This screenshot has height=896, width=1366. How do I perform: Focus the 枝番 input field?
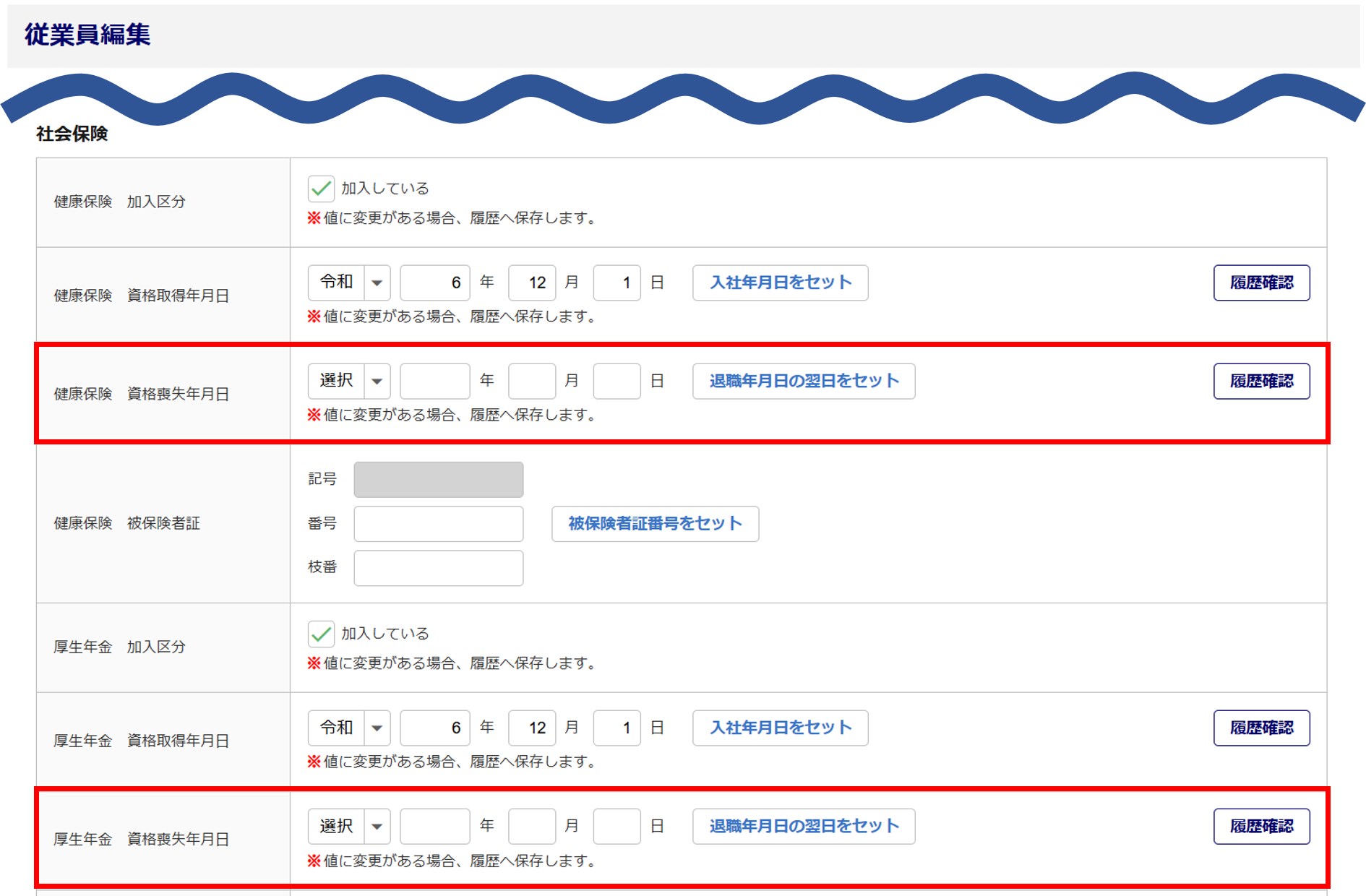[439, 568]
